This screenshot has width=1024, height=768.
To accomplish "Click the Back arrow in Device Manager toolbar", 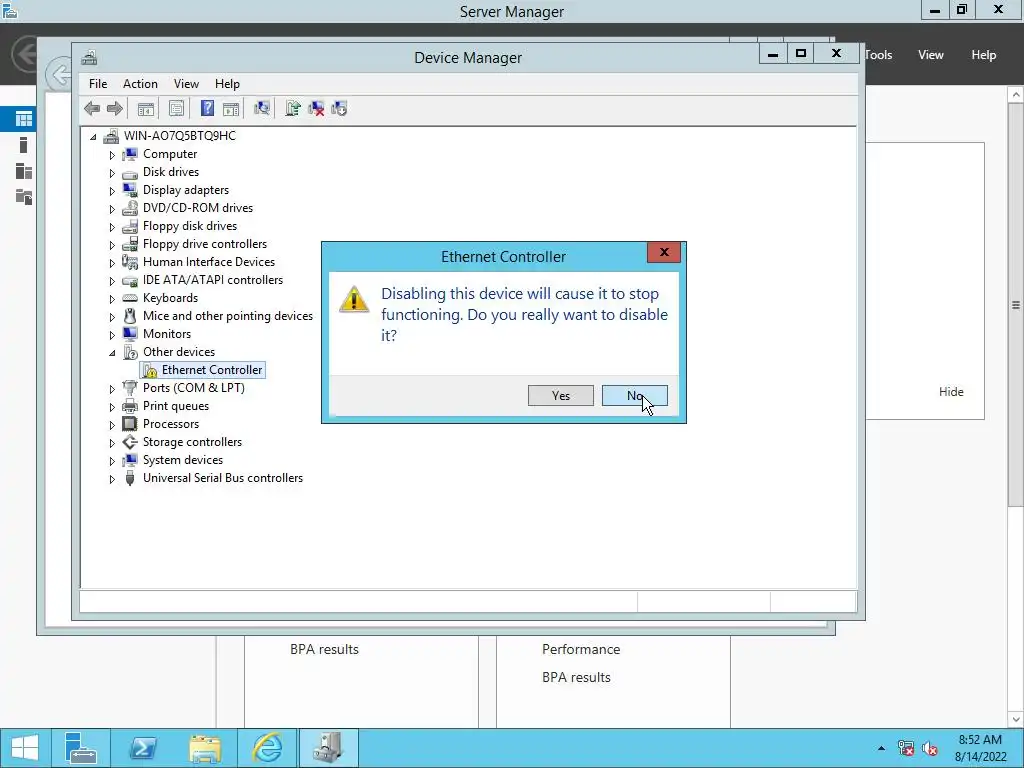I will click(x=92, y=108).
